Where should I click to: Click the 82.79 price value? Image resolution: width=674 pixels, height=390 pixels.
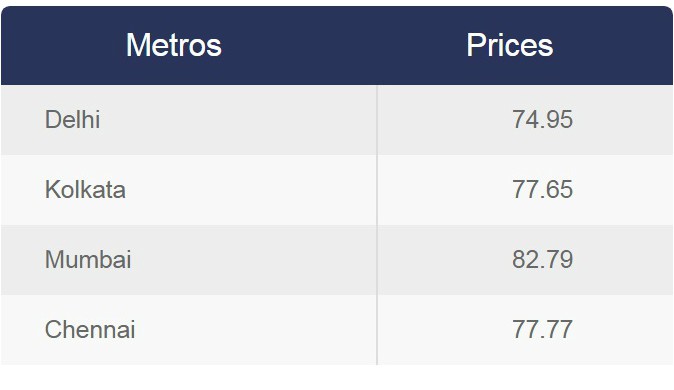(542, 260)
